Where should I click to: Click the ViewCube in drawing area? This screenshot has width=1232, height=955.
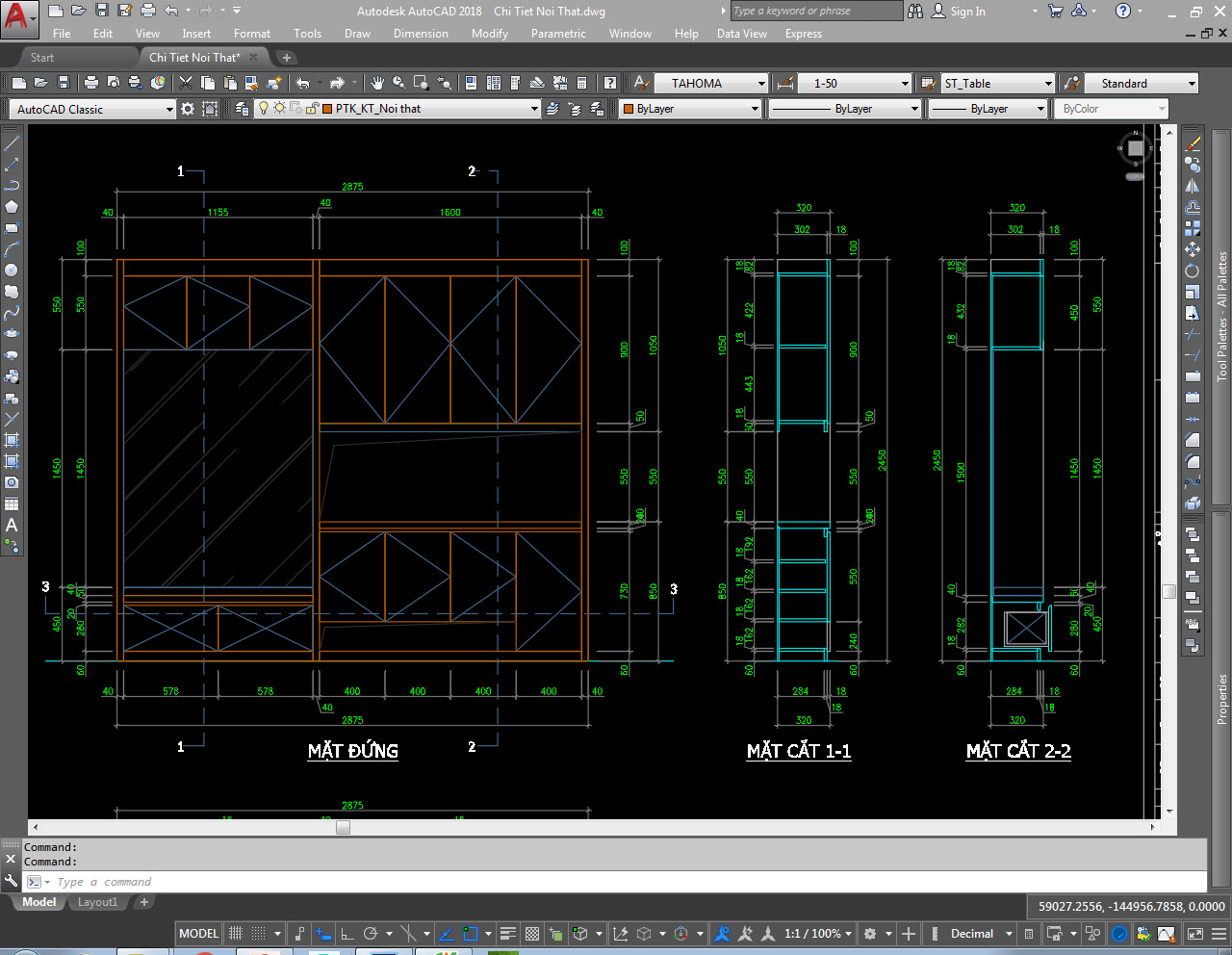pos(1135,148)
